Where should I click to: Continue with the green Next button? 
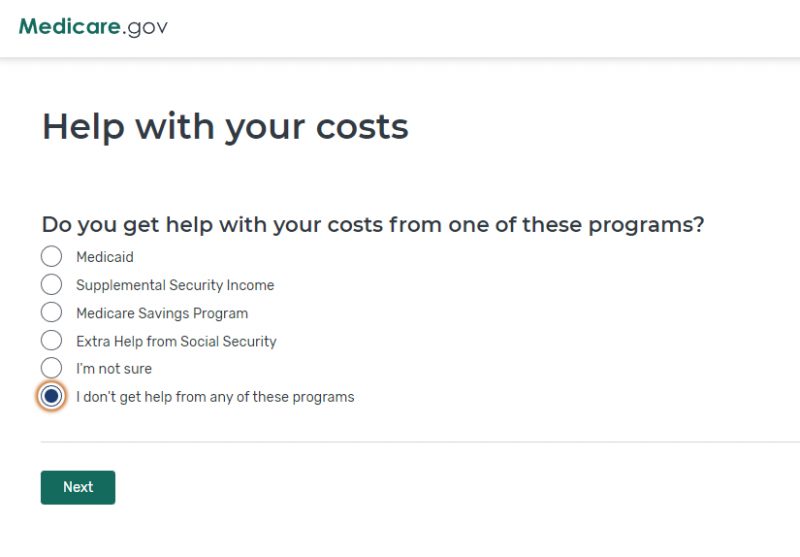point(78,487)
